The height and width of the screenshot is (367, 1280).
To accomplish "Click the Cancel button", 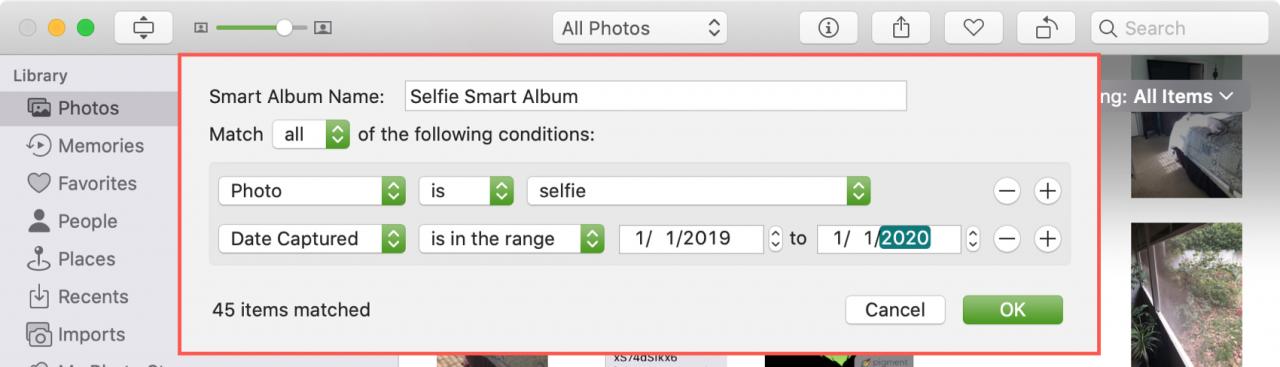I will coord(895,310).
